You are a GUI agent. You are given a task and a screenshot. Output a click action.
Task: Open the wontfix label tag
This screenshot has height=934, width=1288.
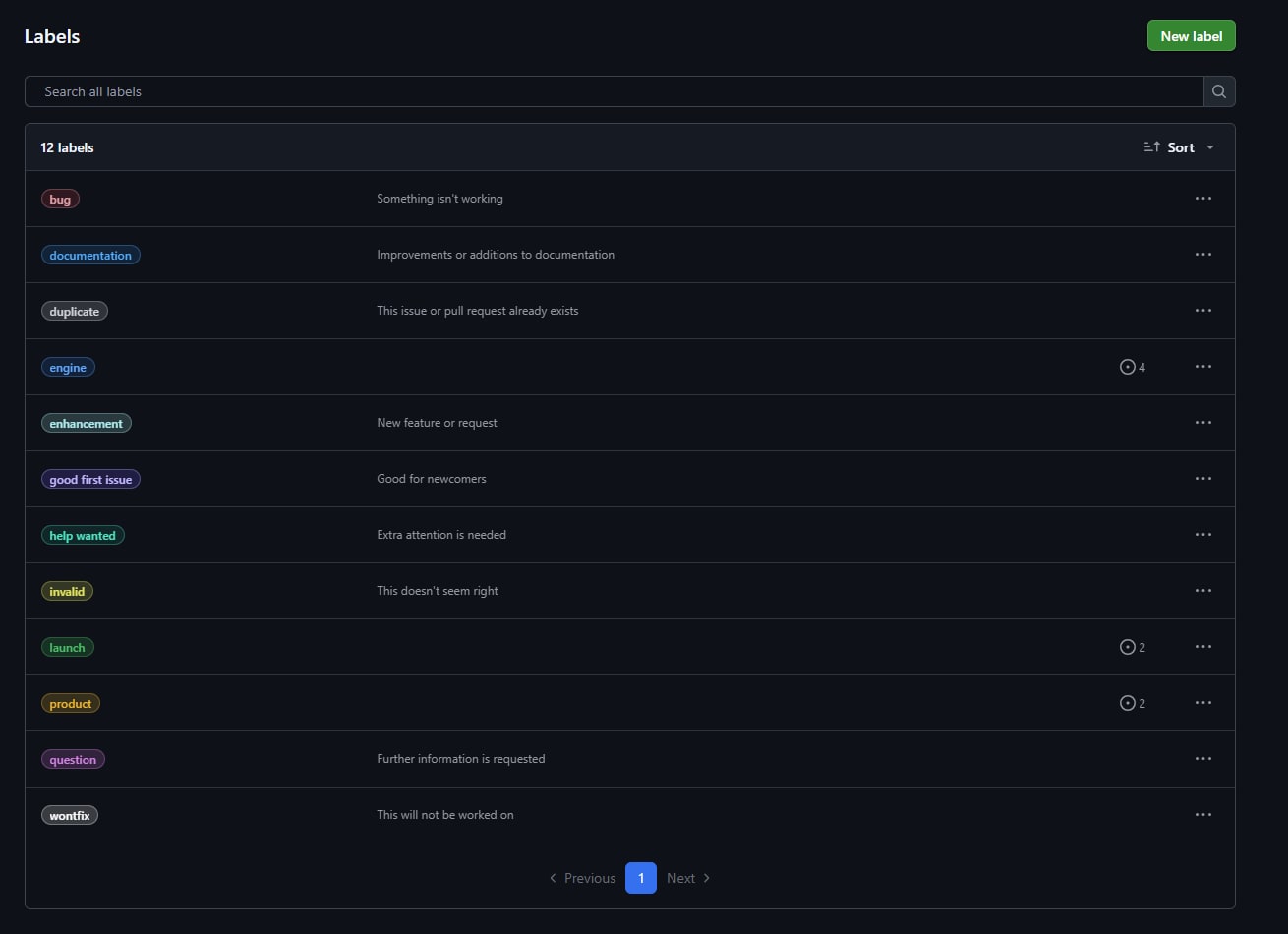coord(70,816)
